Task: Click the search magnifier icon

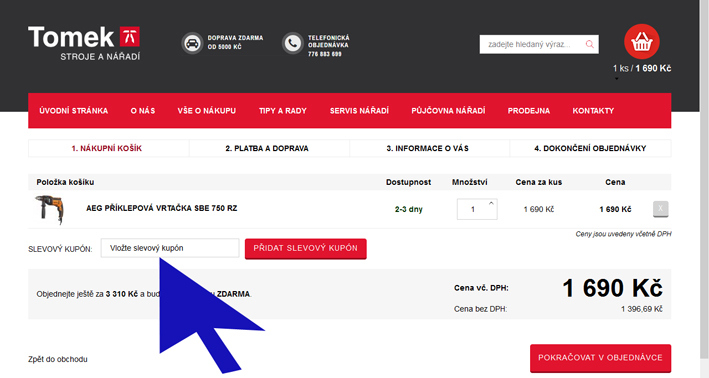Action: click(x=590, y=44)
